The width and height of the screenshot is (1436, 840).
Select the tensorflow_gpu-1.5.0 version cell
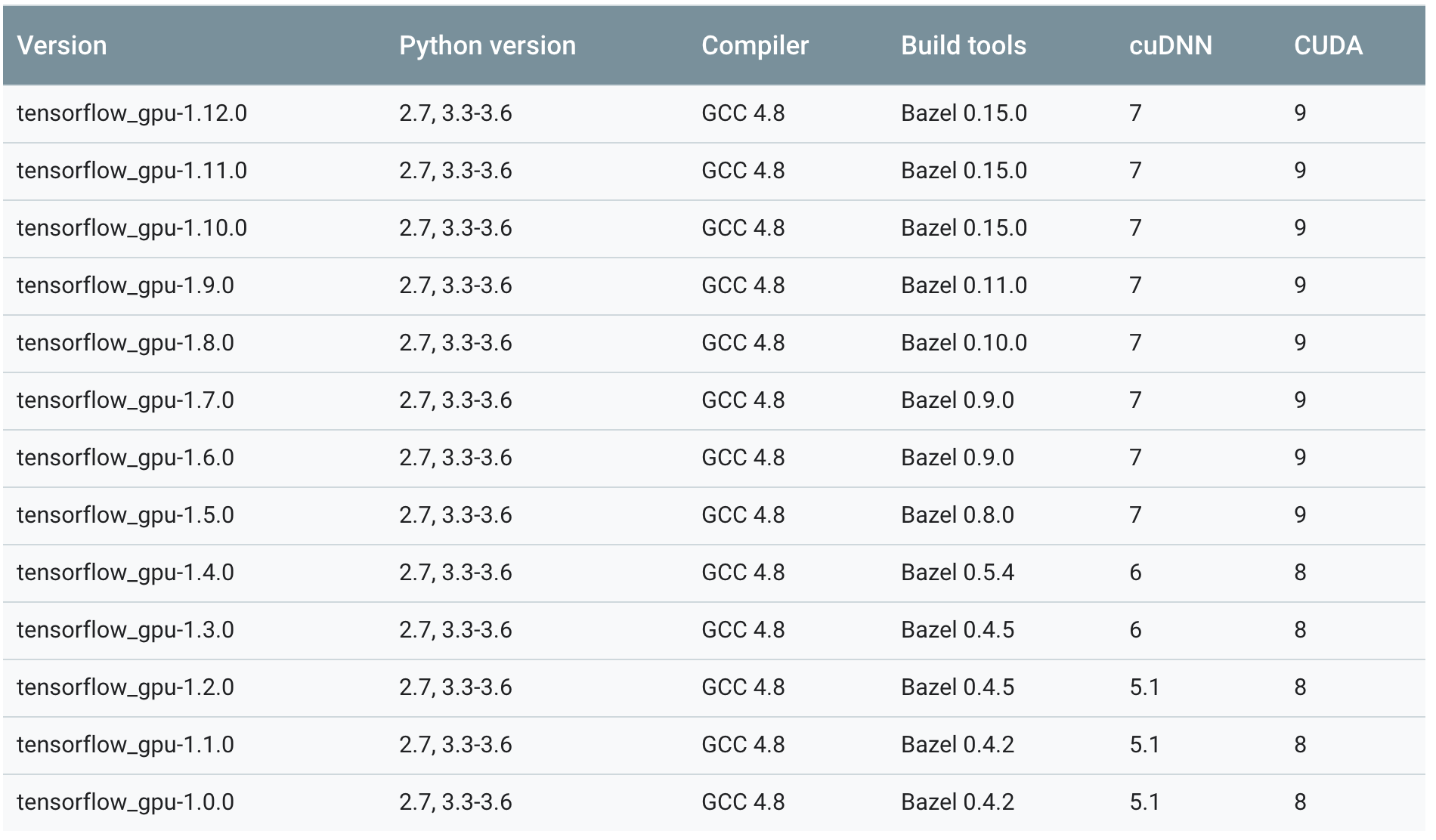(x=125, y=515)
